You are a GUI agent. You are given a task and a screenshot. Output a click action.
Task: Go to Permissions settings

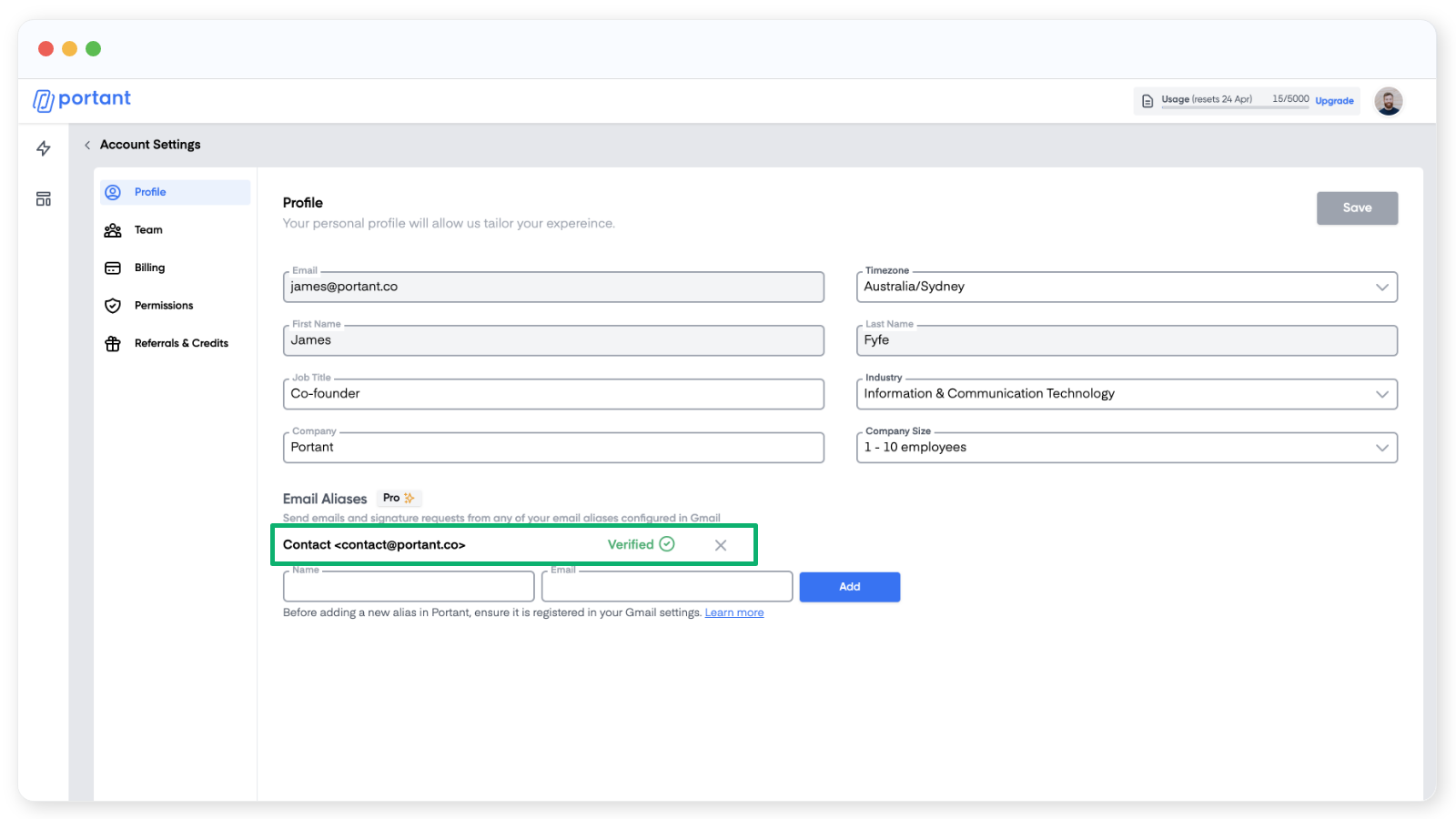coord(164,306)
